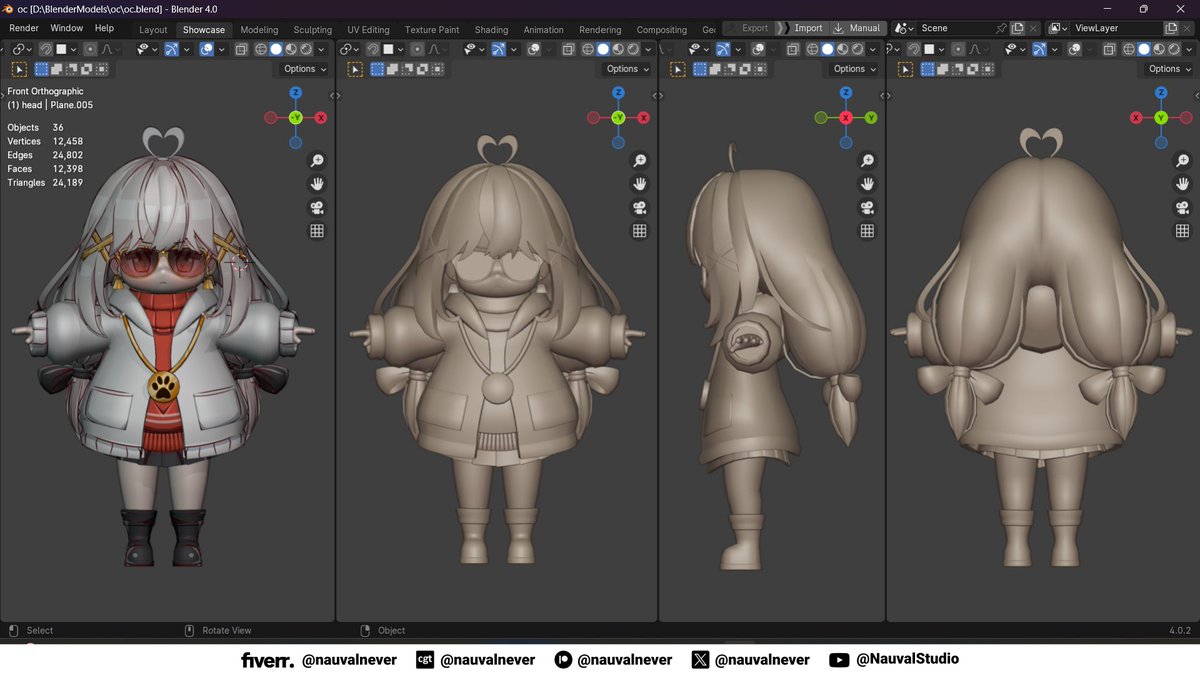The width and height of the screenshot is (1200, 675).
Task: Open the Help menu
Action: pos(104,28)
